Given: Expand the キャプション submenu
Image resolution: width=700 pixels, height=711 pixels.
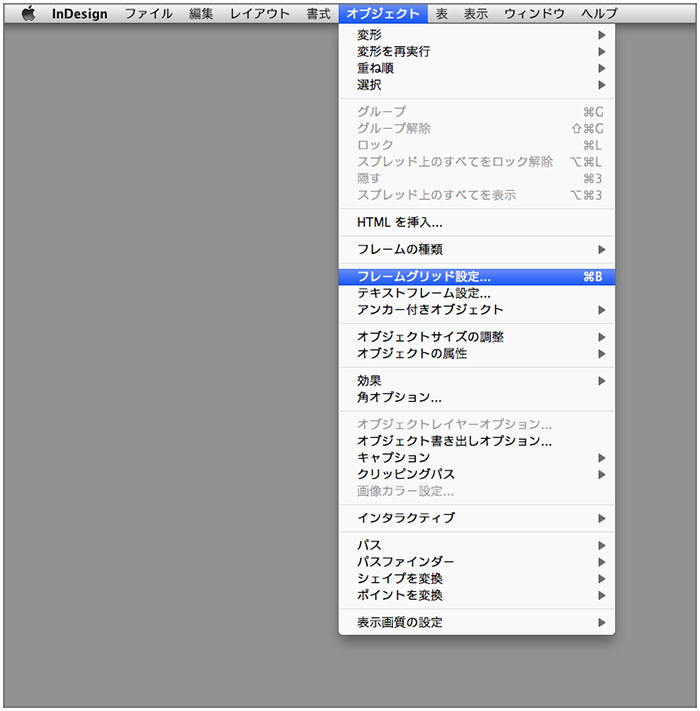Looking at the screenshot, I should point(477,458).
